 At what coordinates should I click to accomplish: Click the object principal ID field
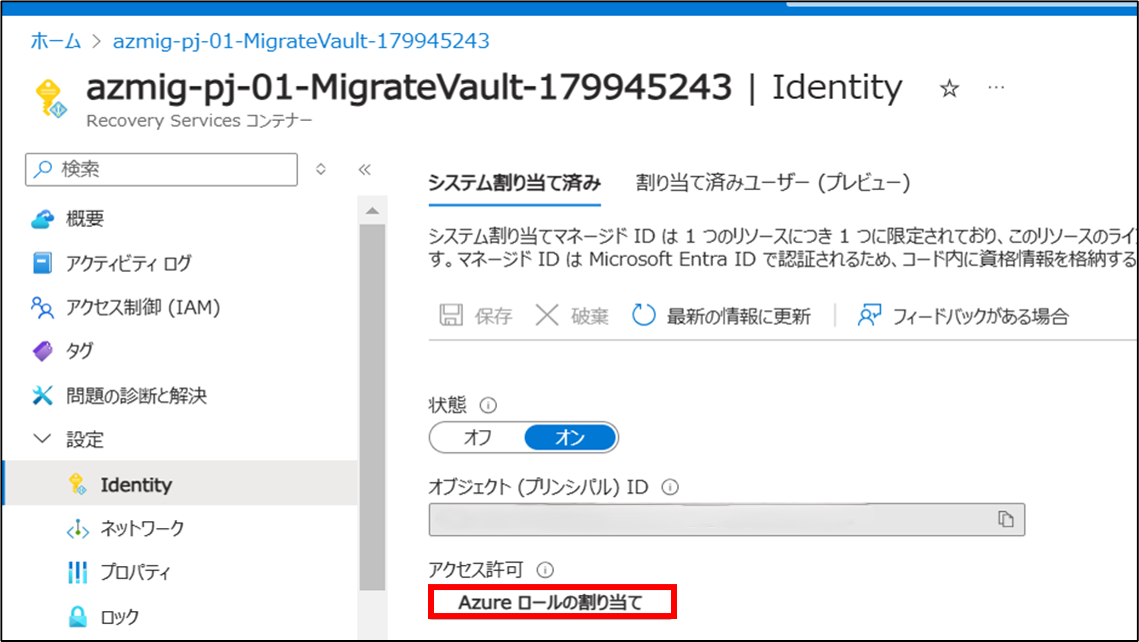(726, 519)
